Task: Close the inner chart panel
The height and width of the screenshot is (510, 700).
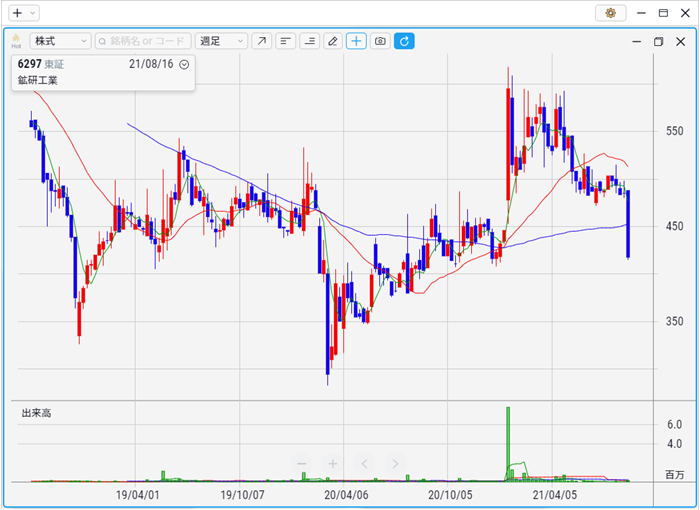Action: click(680, 42)
